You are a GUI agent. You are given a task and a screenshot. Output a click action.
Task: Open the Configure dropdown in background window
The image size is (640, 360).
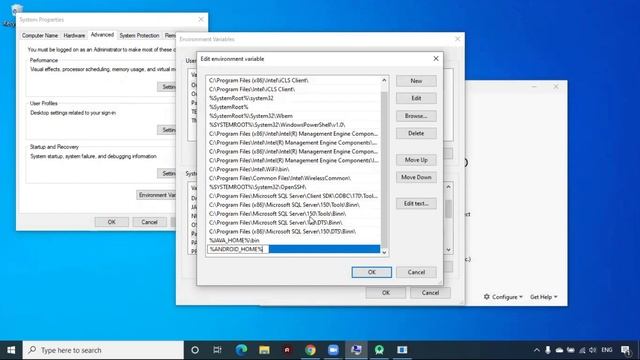(x=503, y=297)
